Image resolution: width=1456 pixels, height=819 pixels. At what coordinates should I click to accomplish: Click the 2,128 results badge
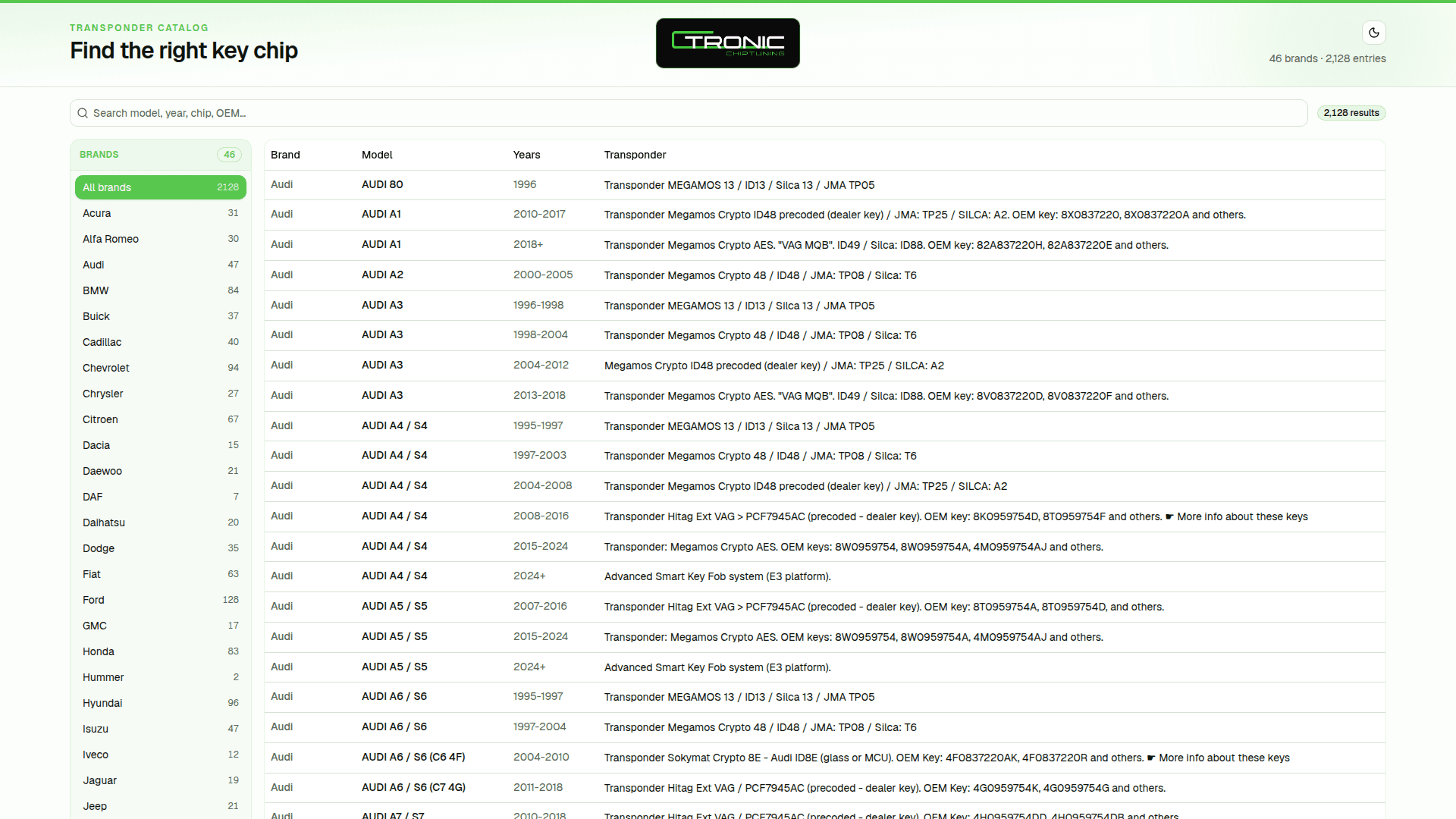1351,113
